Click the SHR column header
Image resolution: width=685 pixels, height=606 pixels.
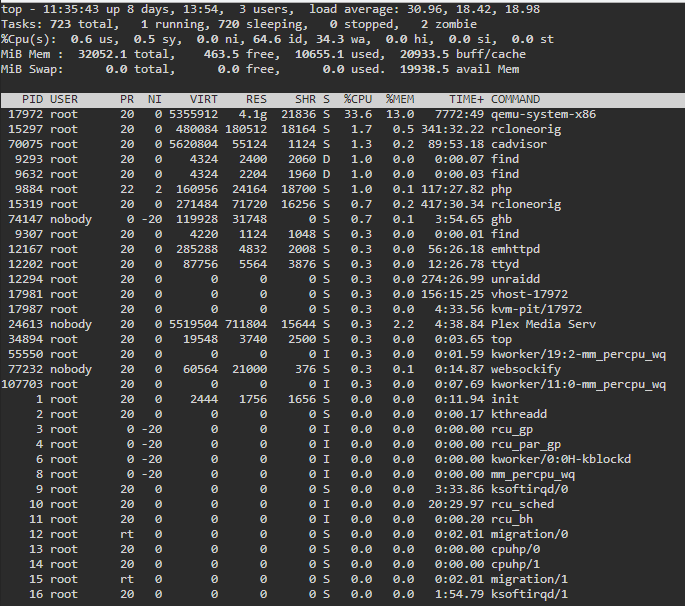point(305,100)
